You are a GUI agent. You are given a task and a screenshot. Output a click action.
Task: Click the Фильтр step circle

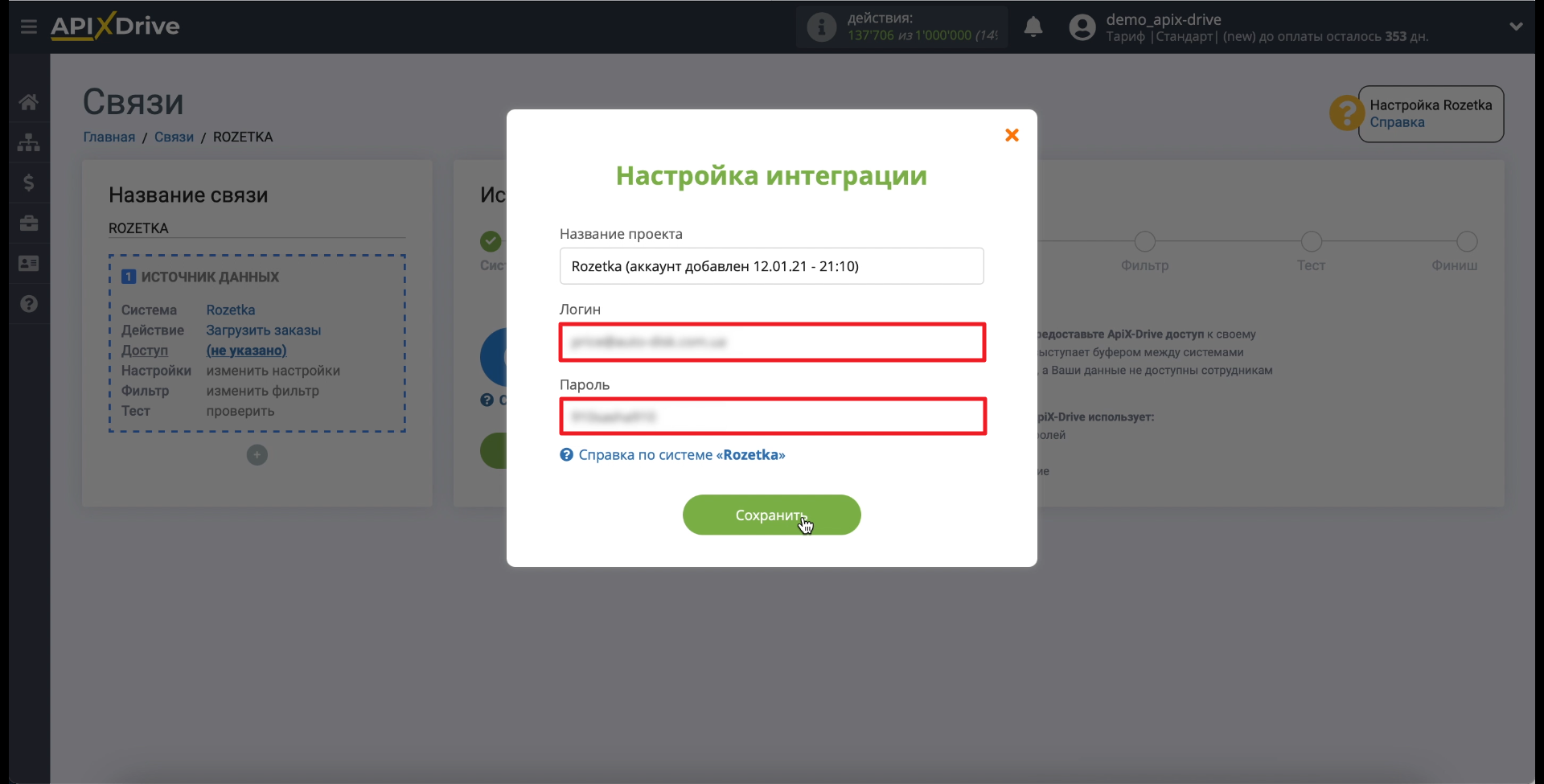(x=1144, y=241)
